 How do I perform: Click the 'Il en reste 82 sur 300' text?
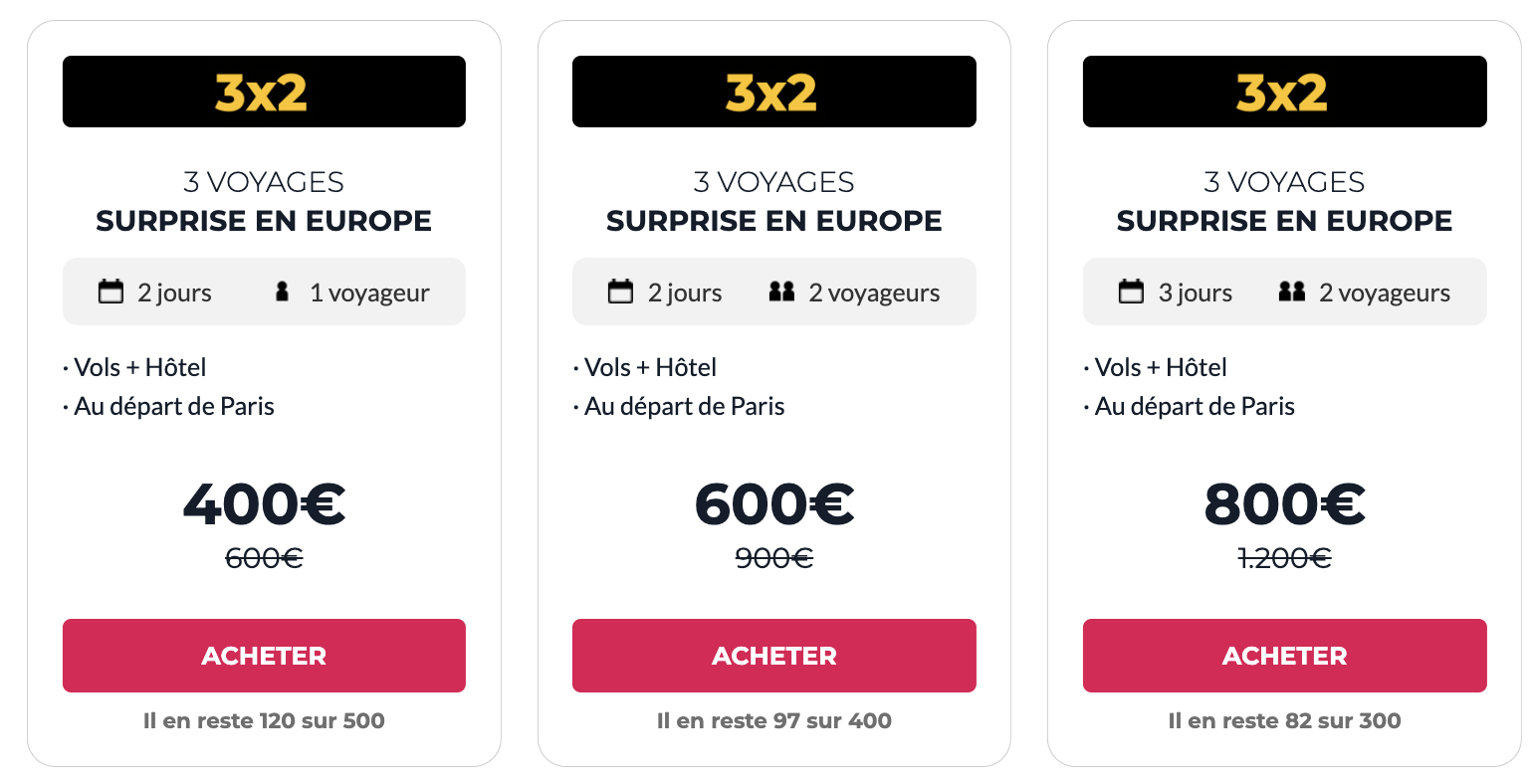click(x=1285, y=720)
